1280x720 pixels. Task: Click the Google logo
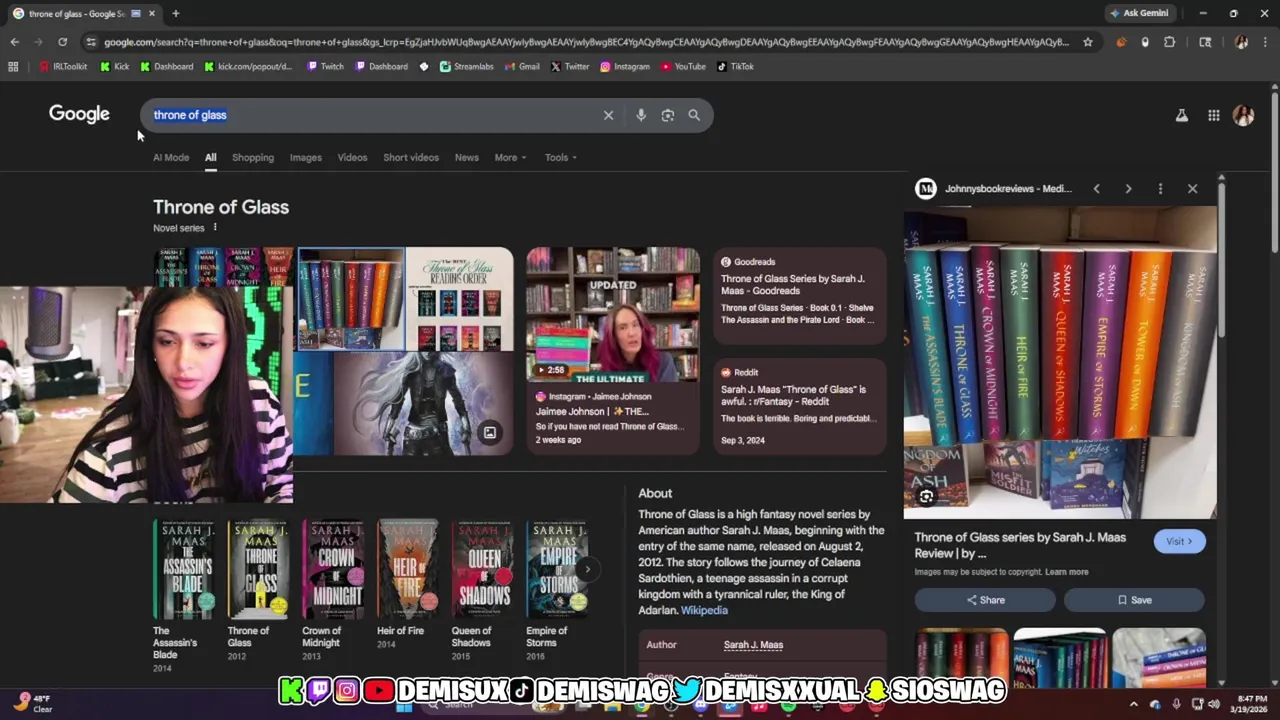point(79,114)
